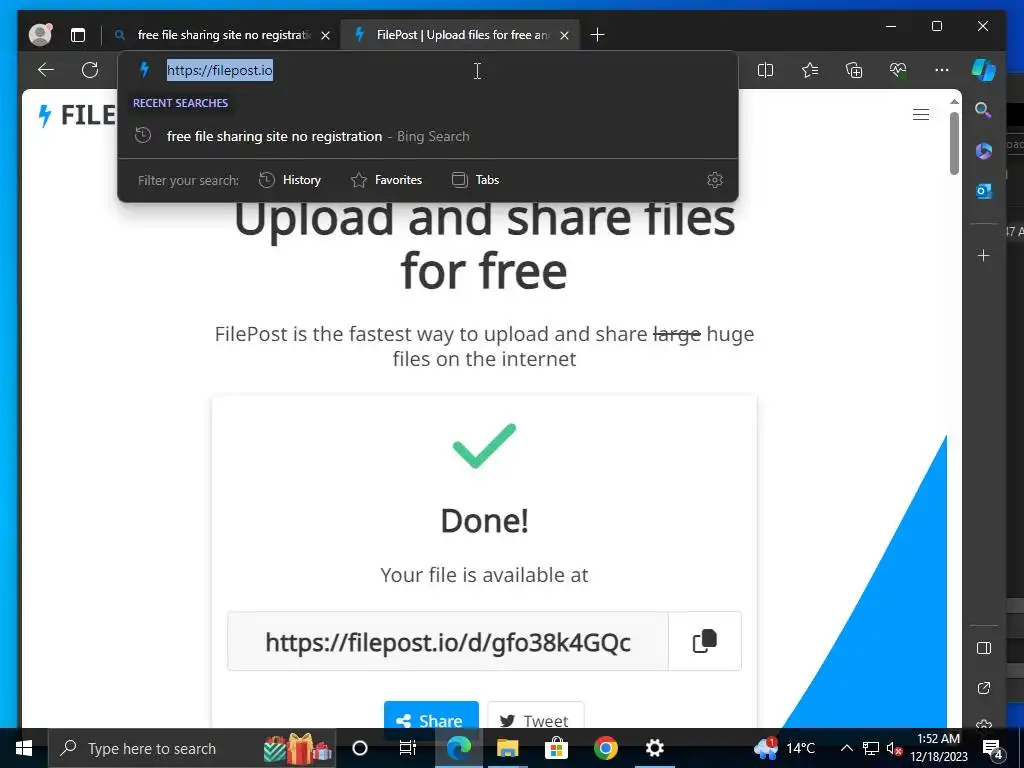The height and width of the screenshot is (768, 1024).
Task: Filter search by Favorites
Action: pyautogui.click(x=387, y=180)
